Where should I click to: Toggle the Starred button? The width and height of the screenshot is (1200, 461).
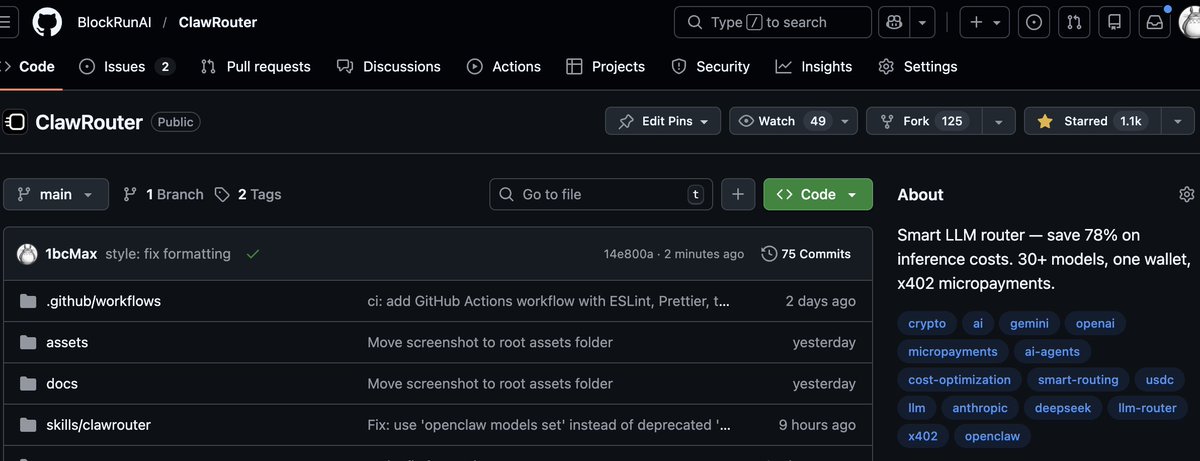click(x=1090, y=121)
